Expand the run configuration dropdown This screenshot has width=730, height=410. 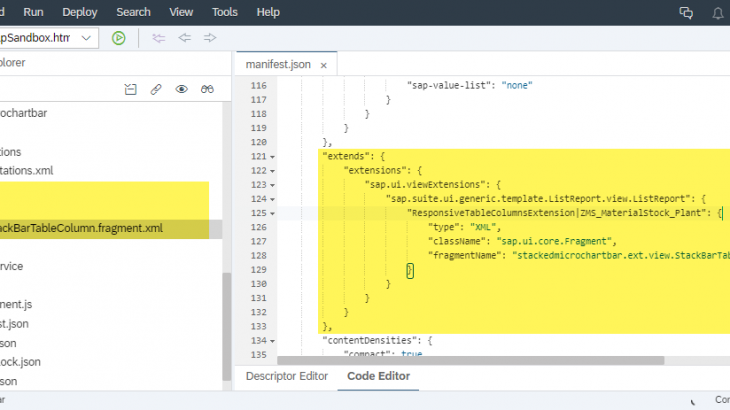[x=86, y=38]
